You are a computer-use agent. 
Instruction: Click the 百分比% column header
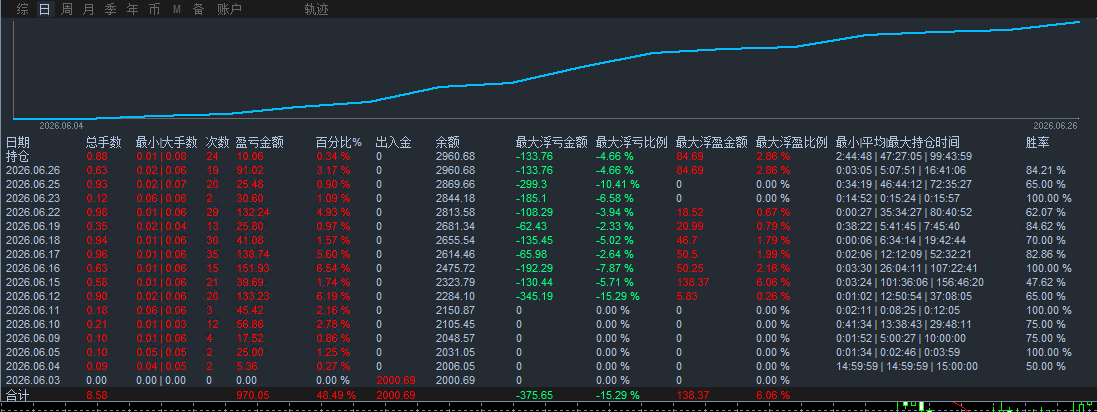(339, 143)
